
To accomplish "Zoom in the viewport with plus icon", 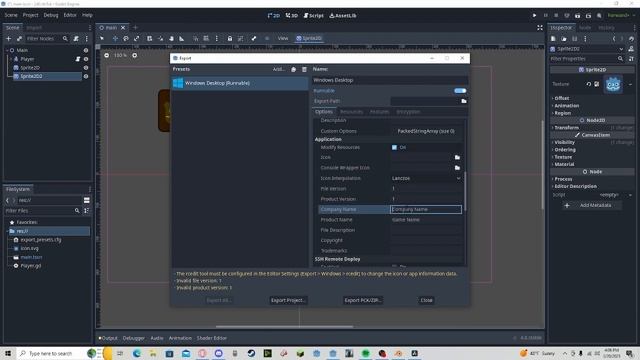I will point(134,55).
